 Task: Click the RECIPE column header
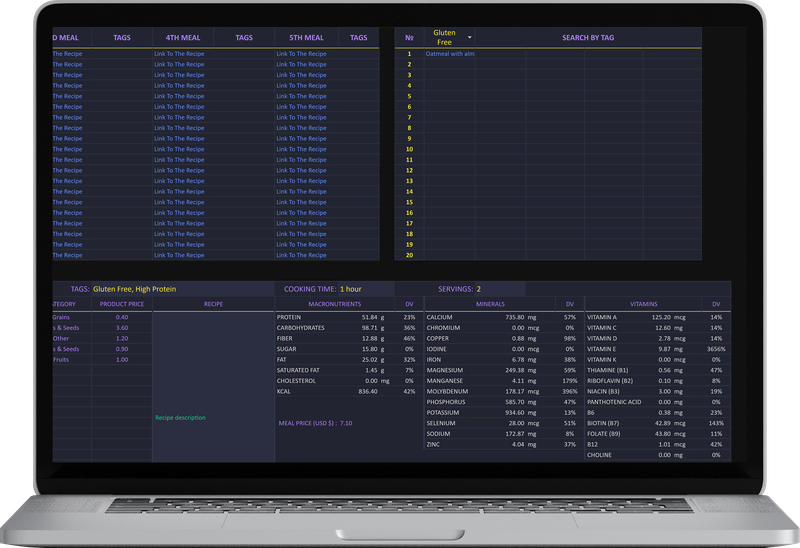213,304
